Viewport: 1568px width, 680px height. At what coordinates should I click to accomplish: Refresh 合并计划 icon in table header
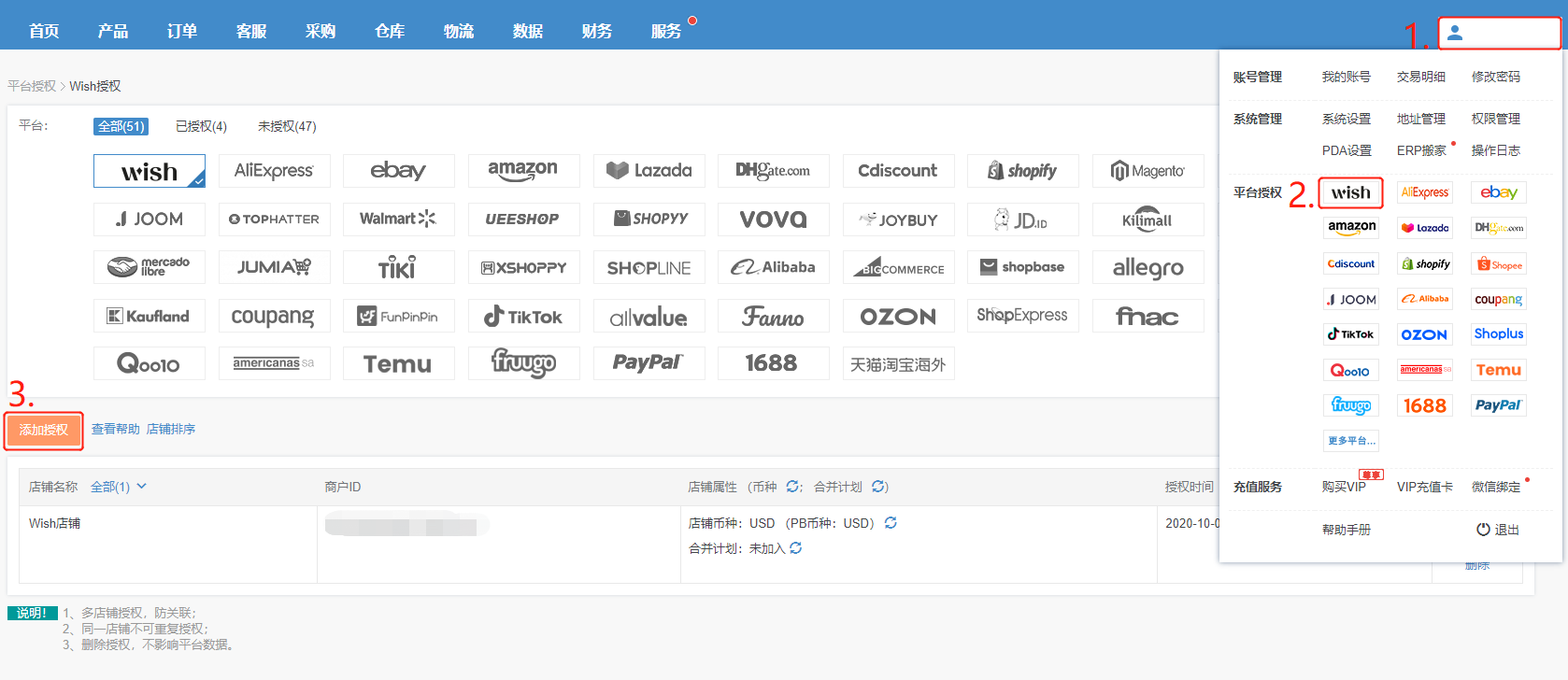click(878, 487)
